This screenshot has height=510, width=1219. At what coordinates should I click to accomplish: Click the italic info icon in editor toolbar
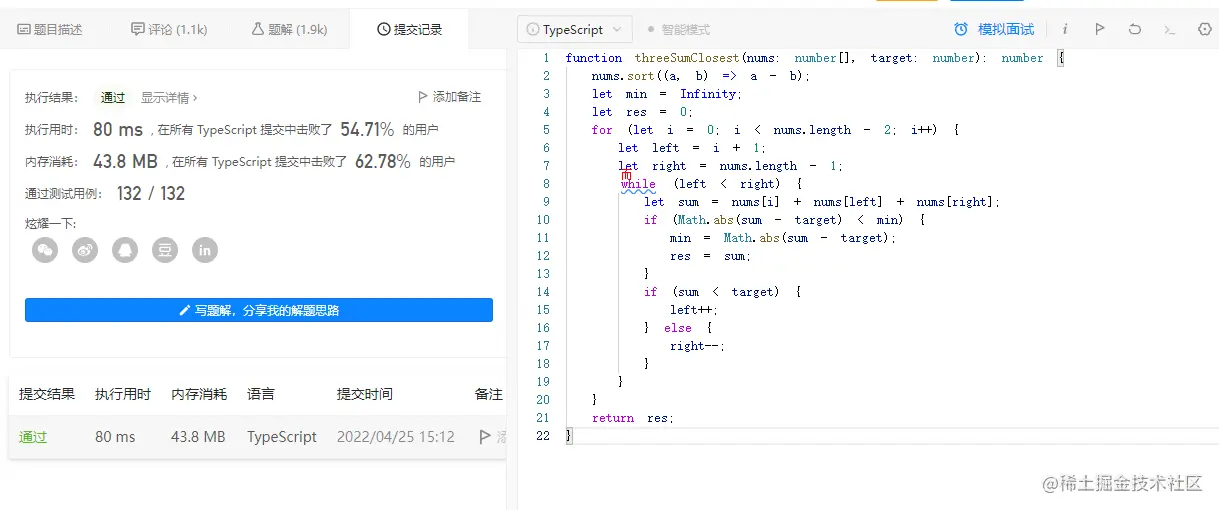click(1064, 30)
